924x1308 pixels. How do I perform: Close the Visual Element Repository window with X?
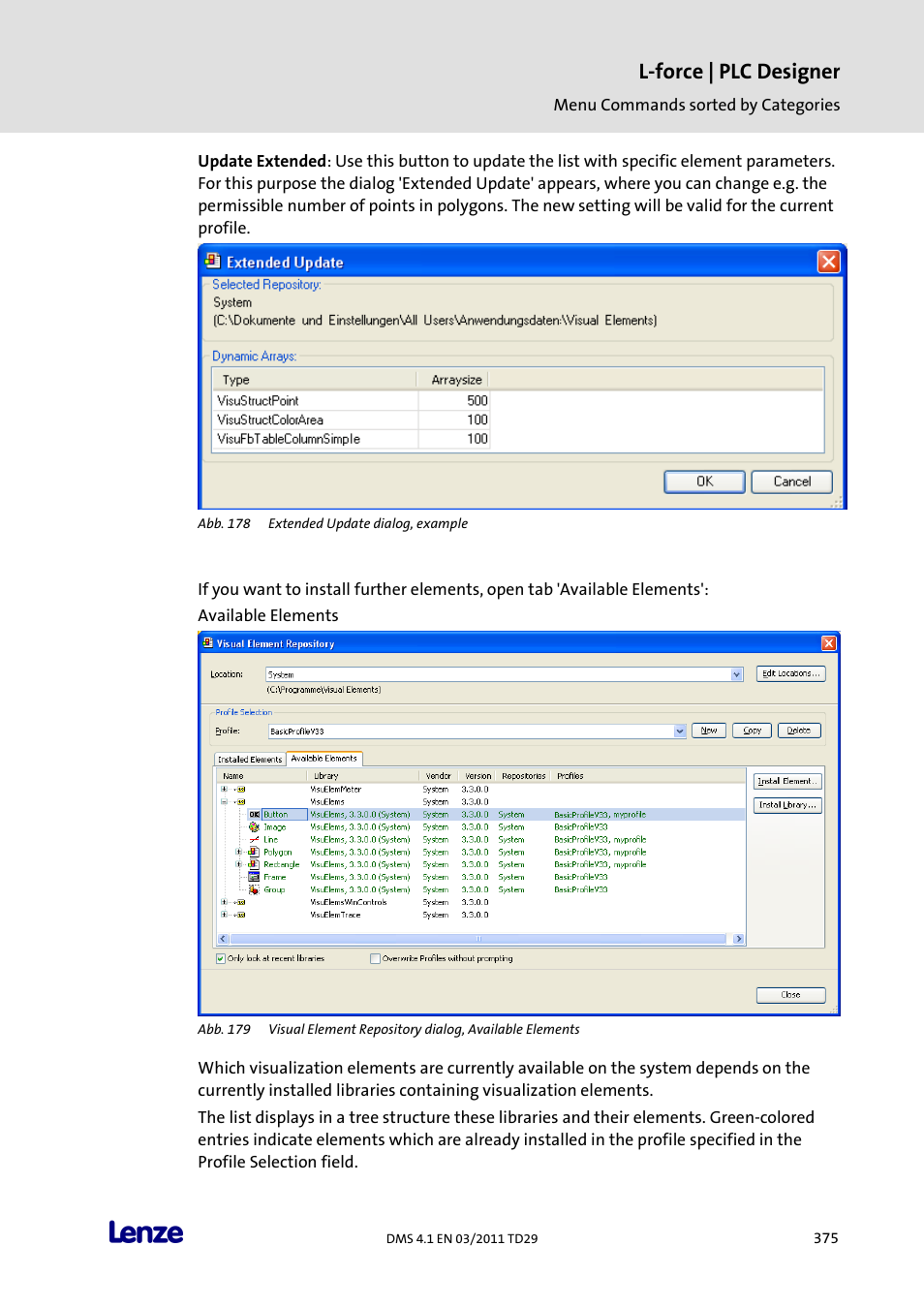[x=828, y=643]
